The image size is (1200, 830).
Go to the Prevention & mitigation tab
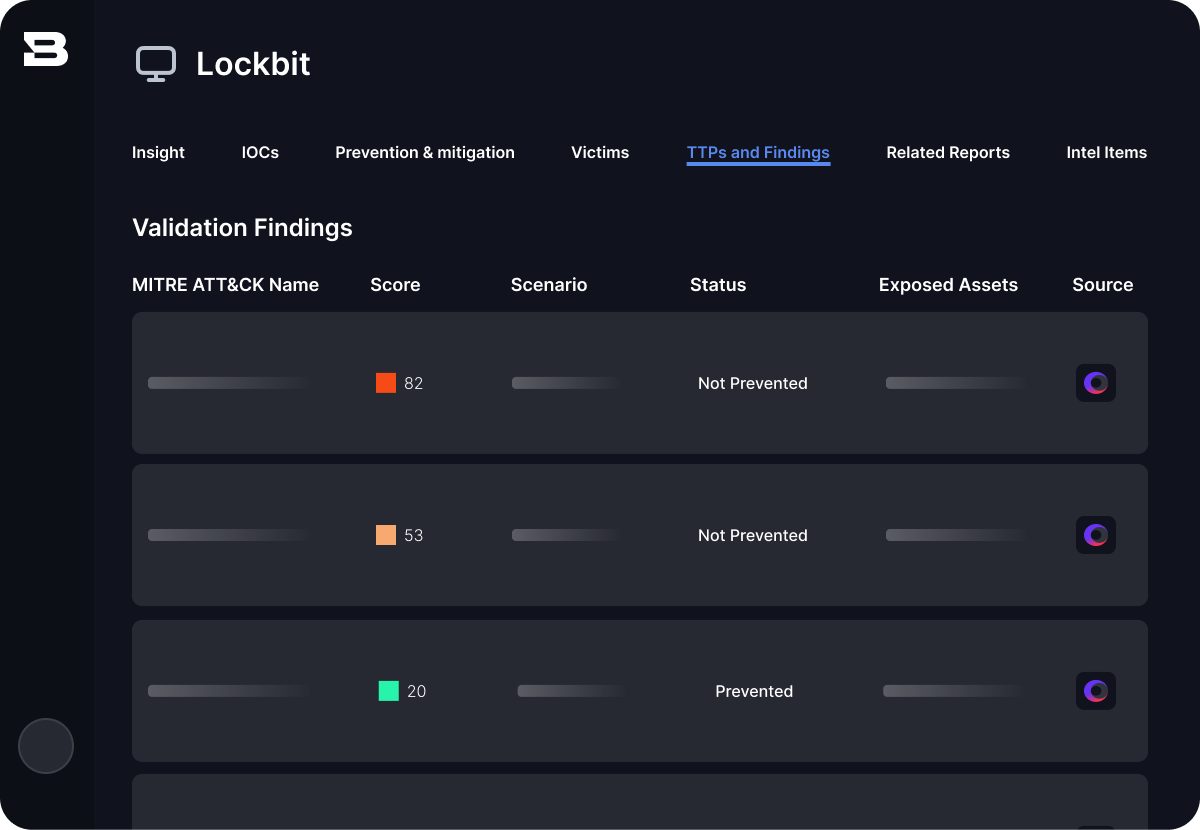(x=425, y=153)
